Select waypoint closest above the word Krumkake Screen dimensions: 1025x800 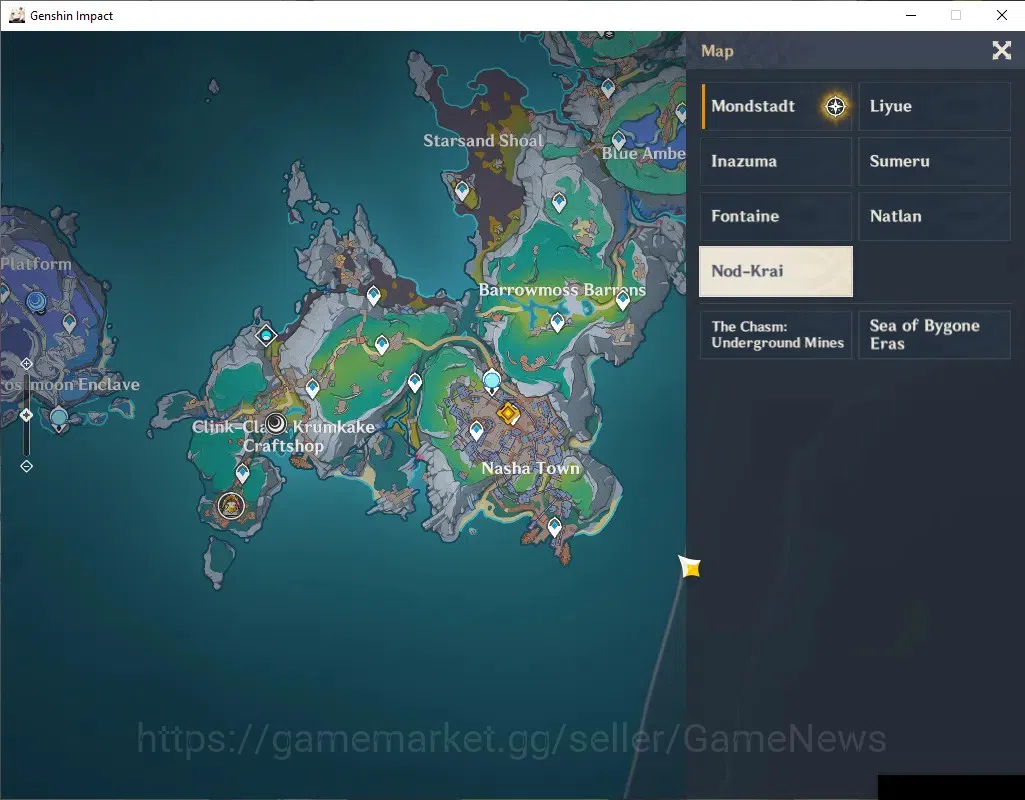click(312, 388)
